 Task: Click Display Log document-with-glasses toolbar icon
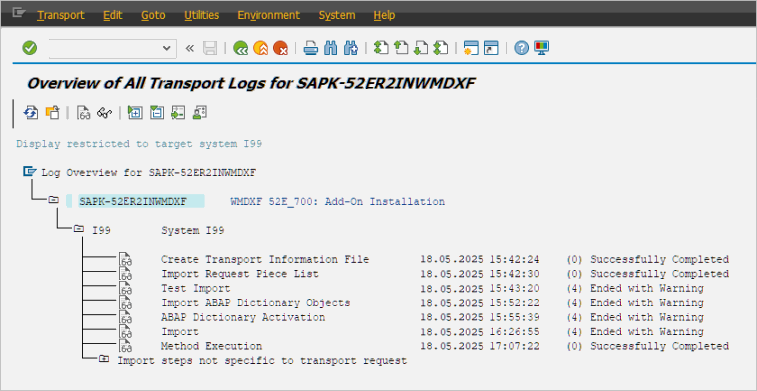(84, 113)
